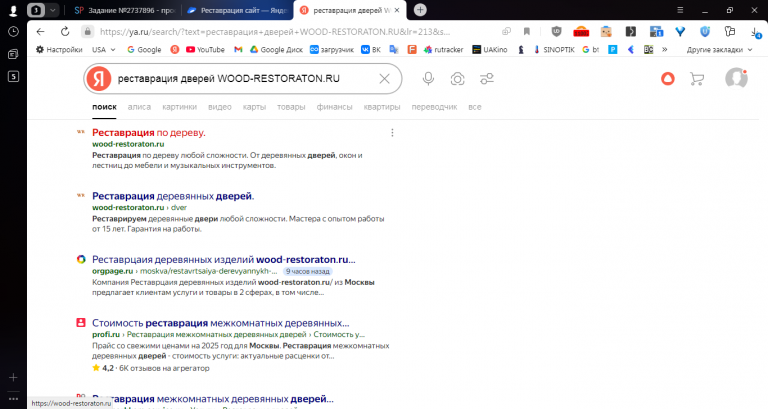Switch to the финансы tab
The width and height of the screenshot is (768, 409).
point(335,107)
